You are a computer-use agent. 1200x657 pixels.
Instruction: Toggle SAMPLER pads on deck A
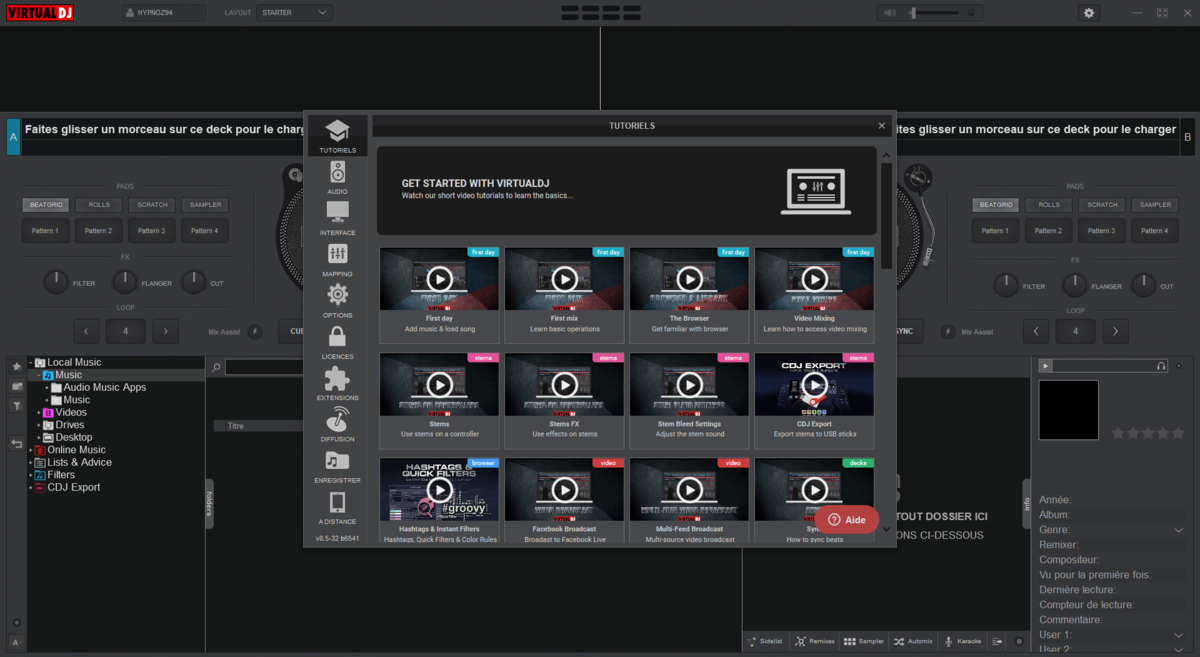pyautogui.click(x=204, y=205)
